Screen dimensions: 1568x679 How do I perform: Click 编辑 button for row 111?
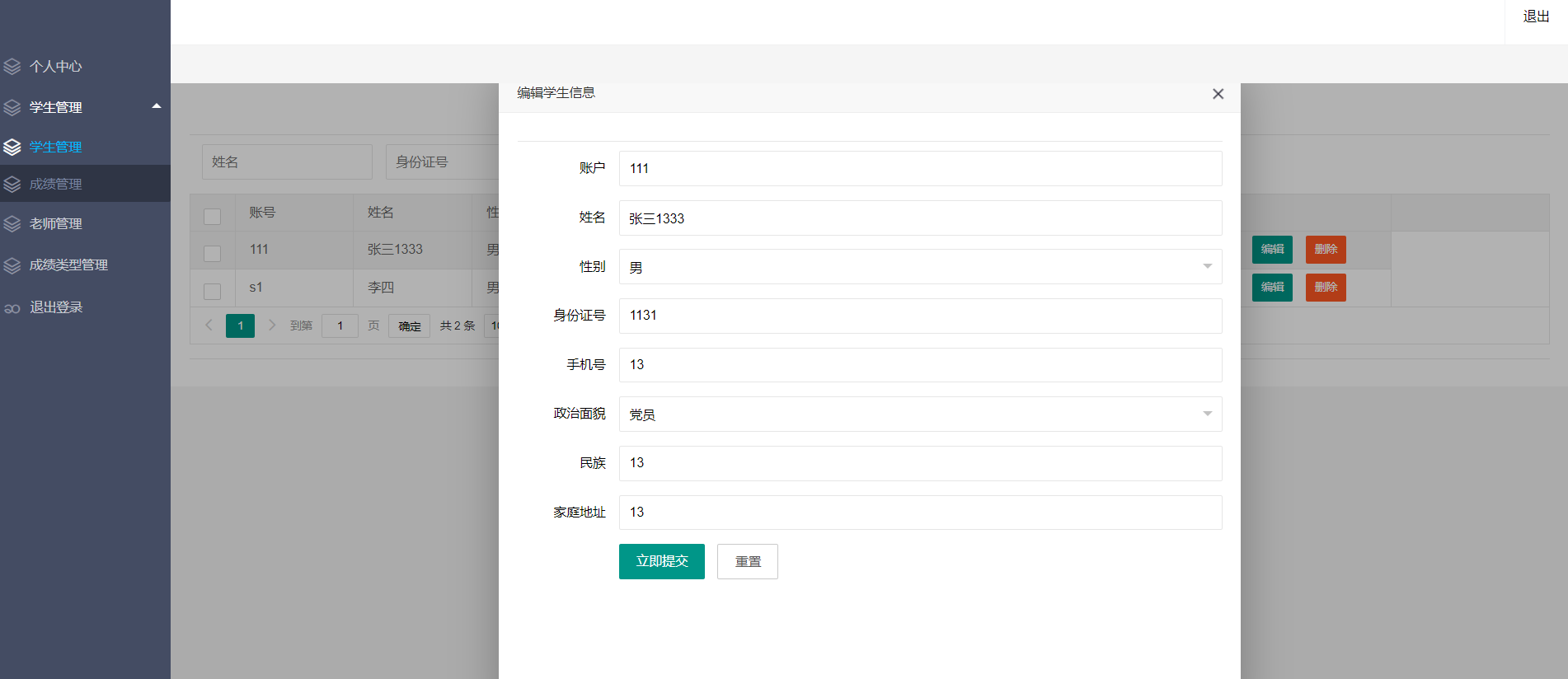(1272, 249)
